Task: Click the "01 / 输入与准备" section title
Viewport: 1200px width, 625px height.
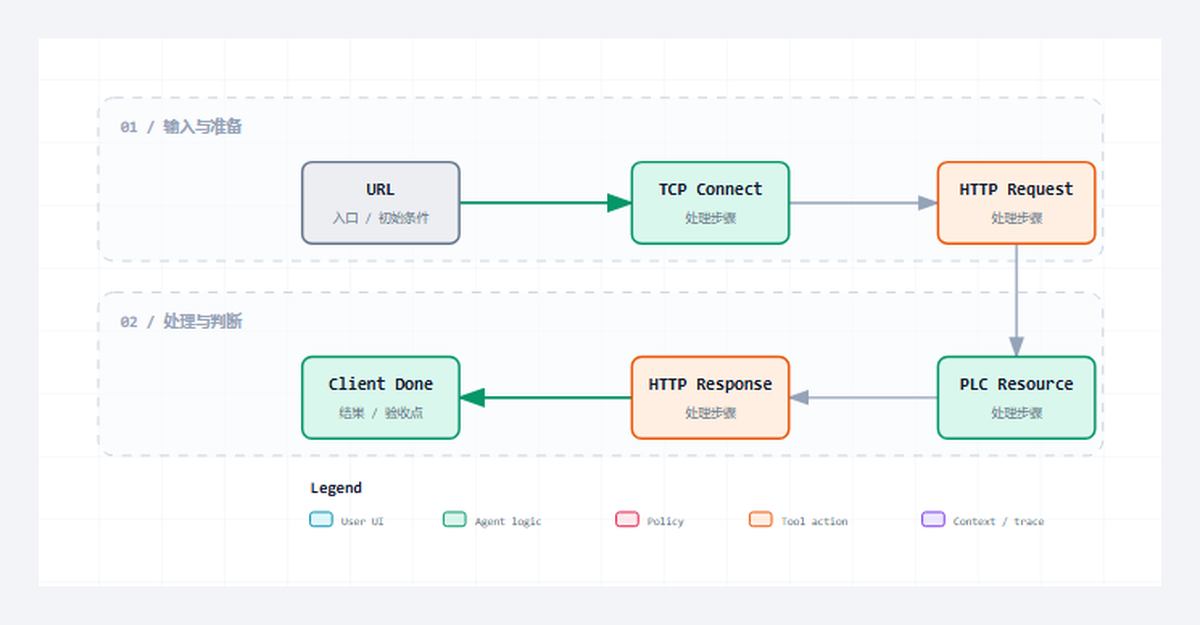Action: point(181,127)
